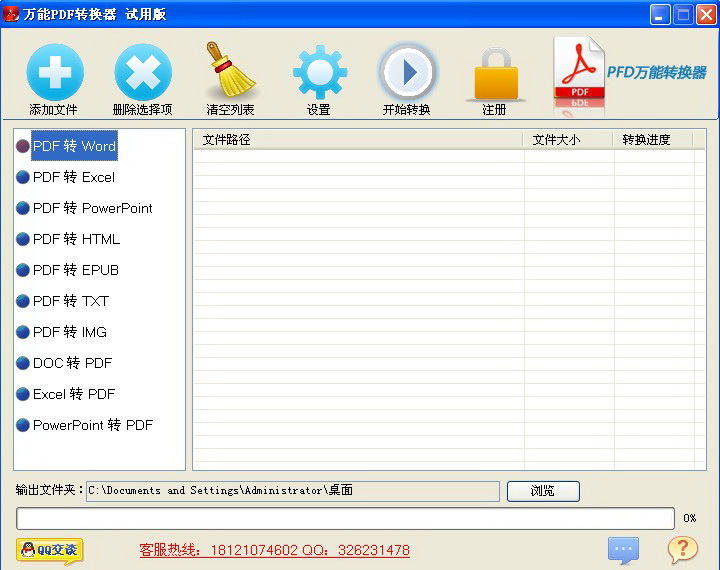This screenshot has width=720, height=570.
Task: Click the 删除选择项 cross icon
Action: 143,72
